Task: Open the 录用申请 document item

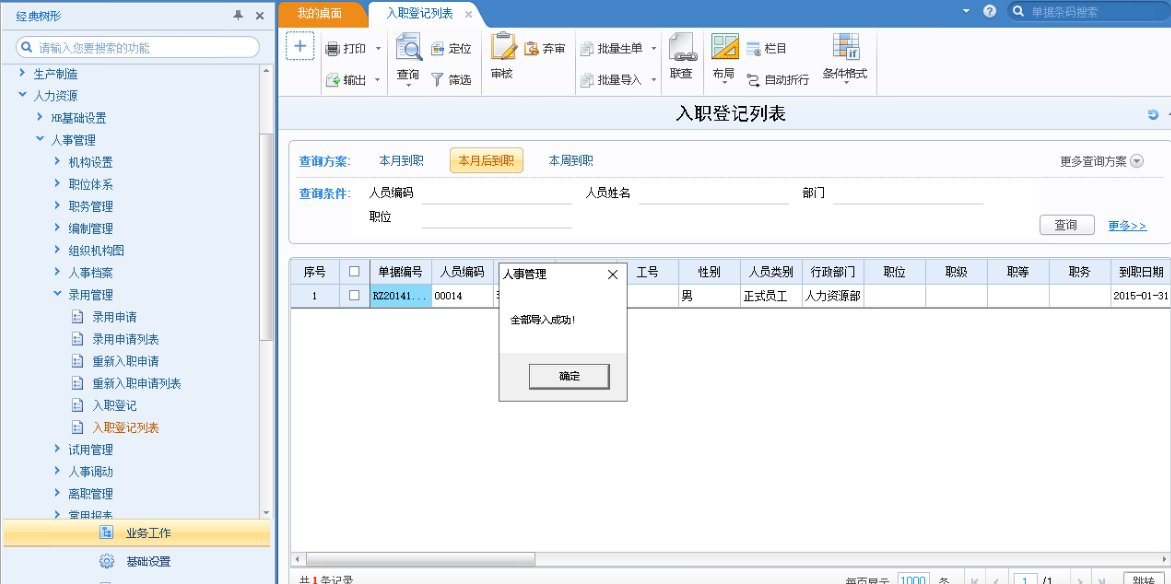Action: (x=114, y=317)
